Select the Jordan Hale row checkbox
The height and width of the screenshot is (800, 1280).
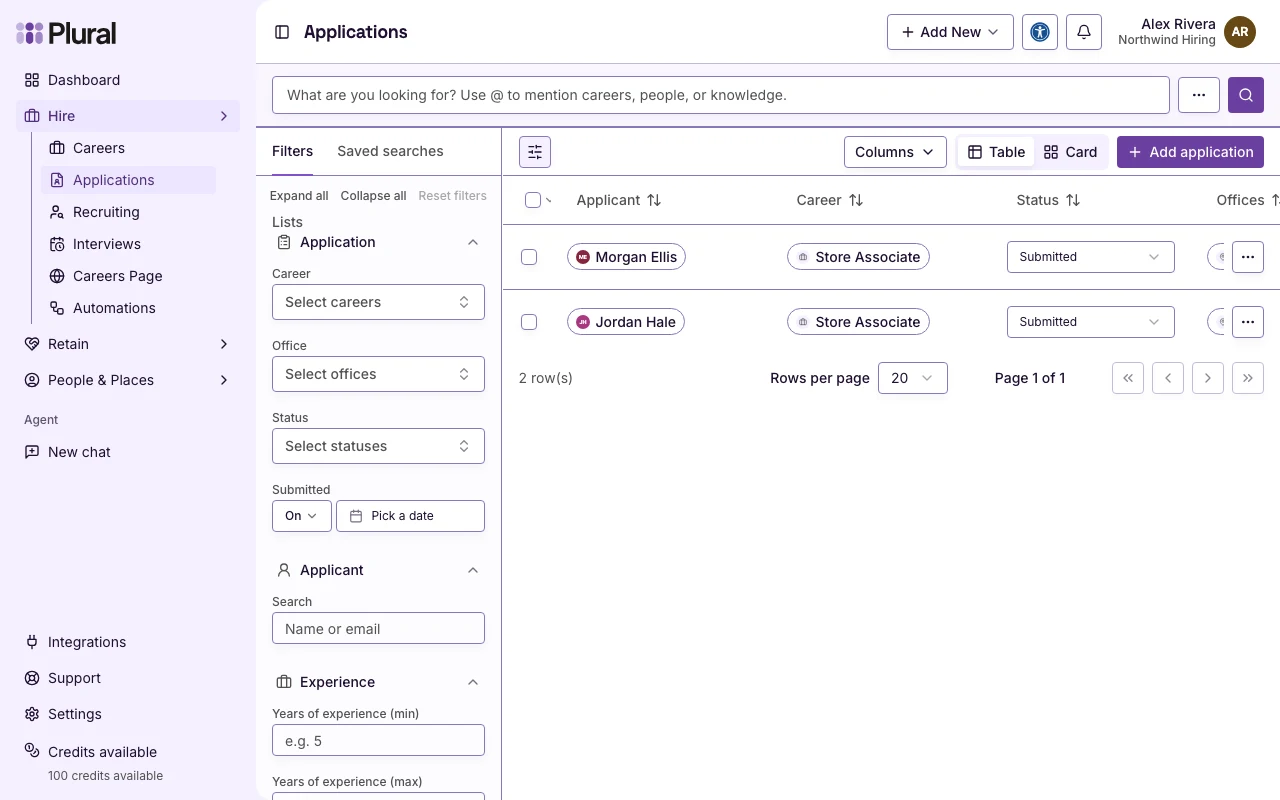coord(529,322)
